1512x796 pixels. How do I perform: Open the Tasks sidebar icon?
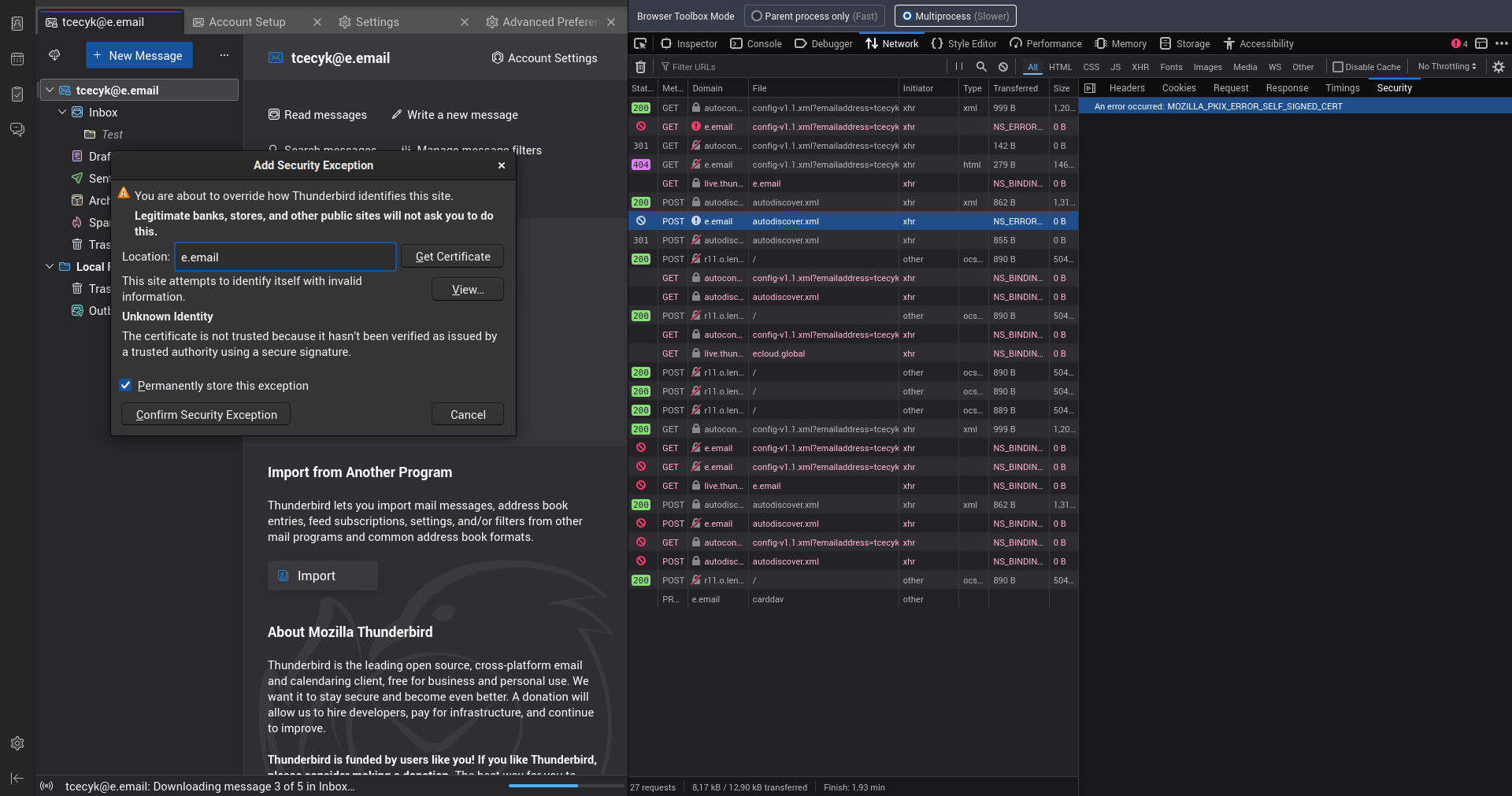(17, 94)
